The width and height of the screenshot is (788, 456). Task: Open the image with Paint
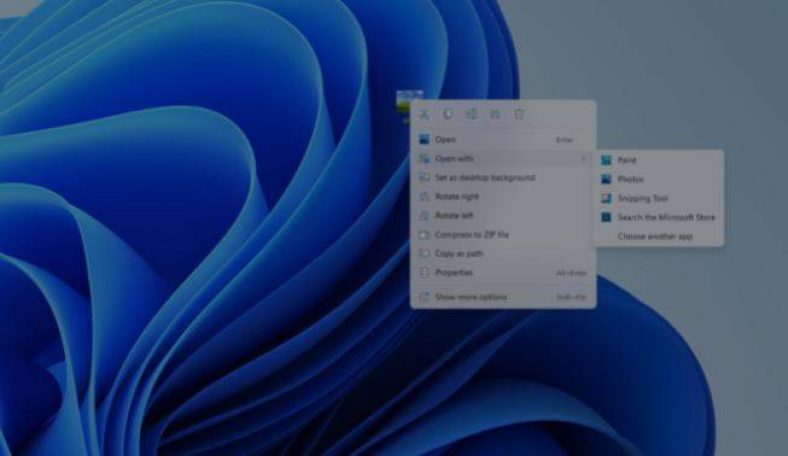[659, 160]
